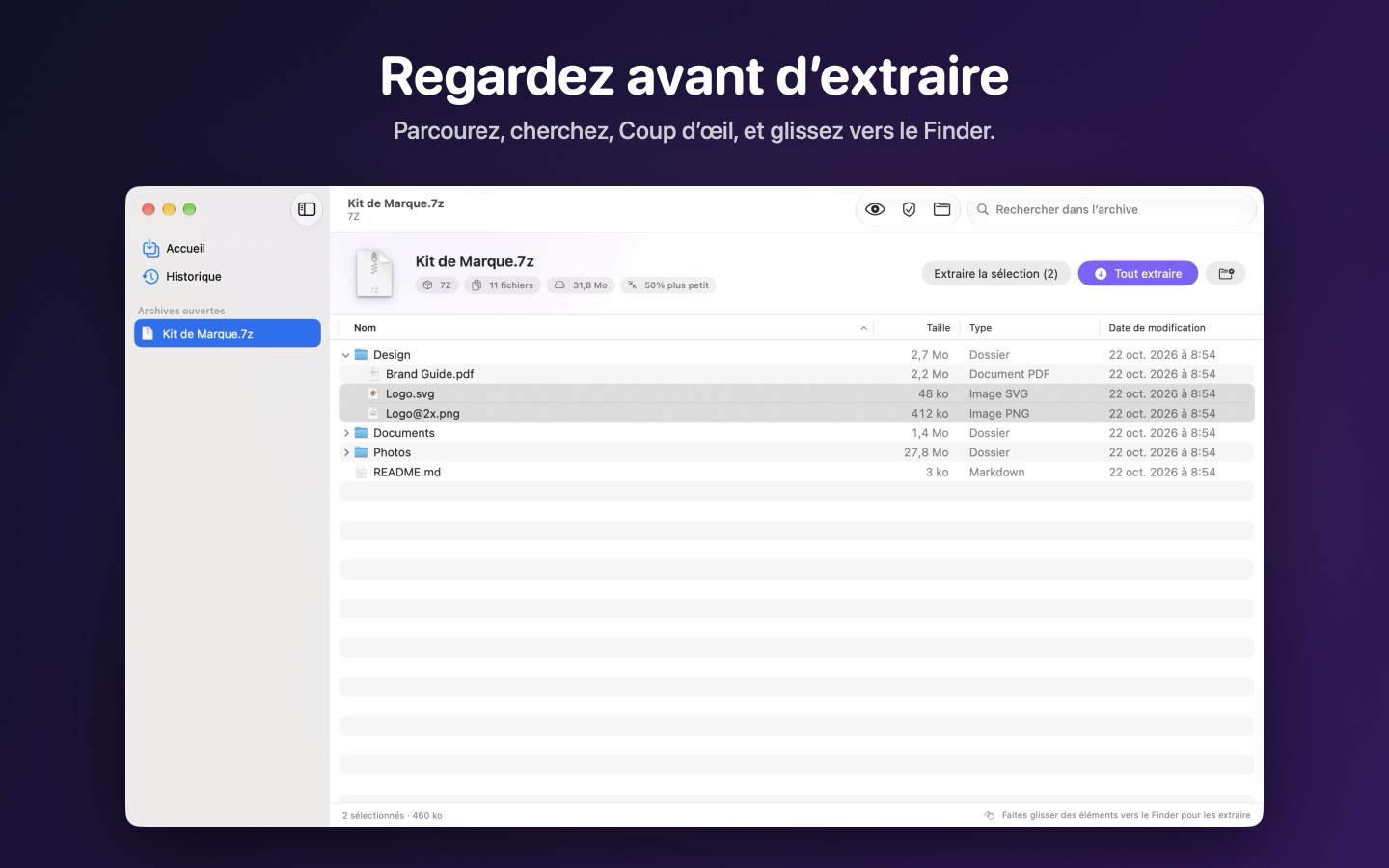Select Kit de Marque.7z in open archives
The image size is (1389, 868).
228,334
